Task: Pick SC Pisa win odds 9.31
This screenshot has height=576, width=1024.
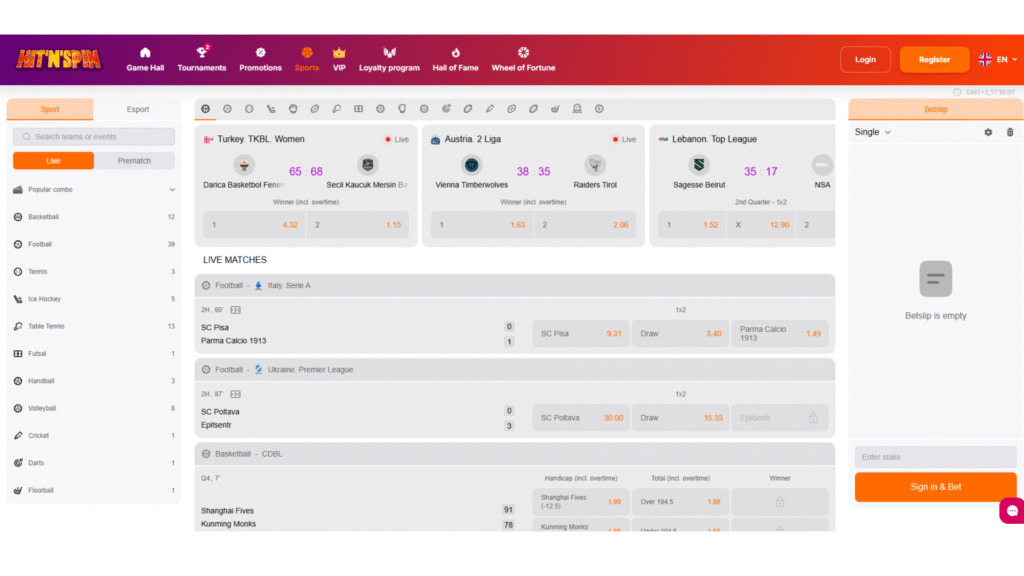Action: click(x=580, y=334)
